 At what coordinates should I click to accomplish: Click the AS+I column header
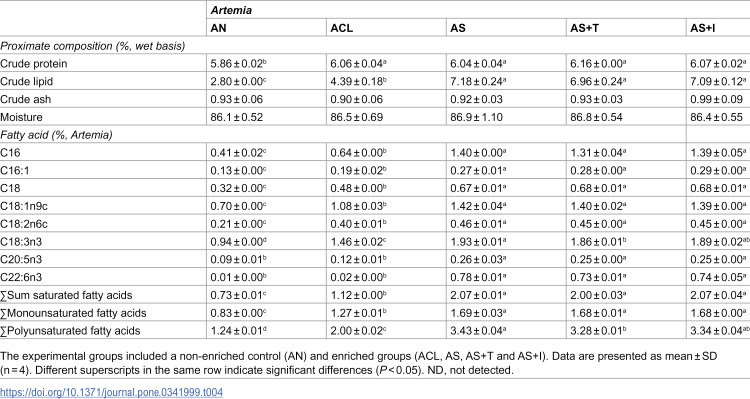pos(703,28)
